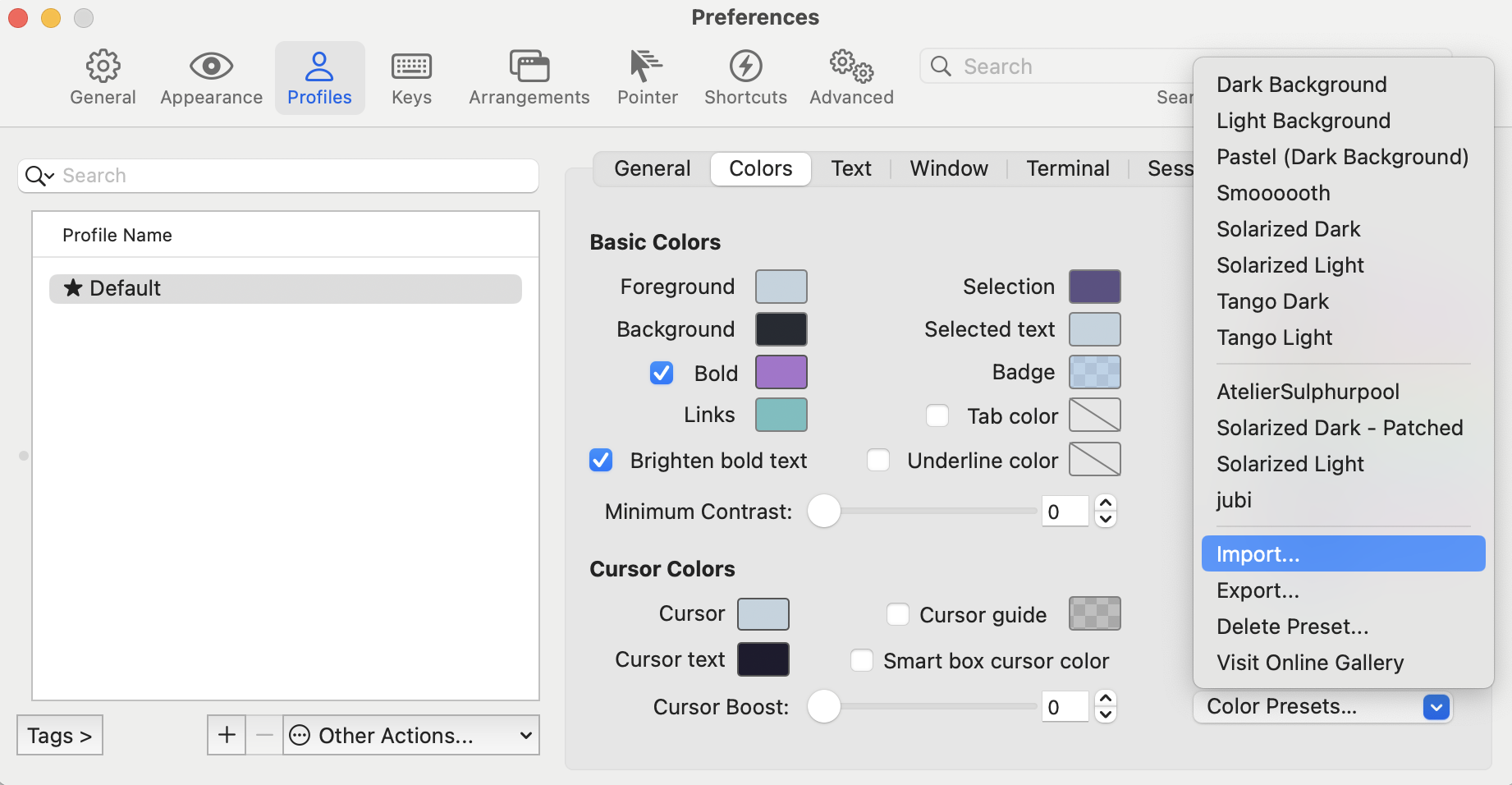Click the profile search field
Screen dimensions: 1512x785
coord(277,175)
